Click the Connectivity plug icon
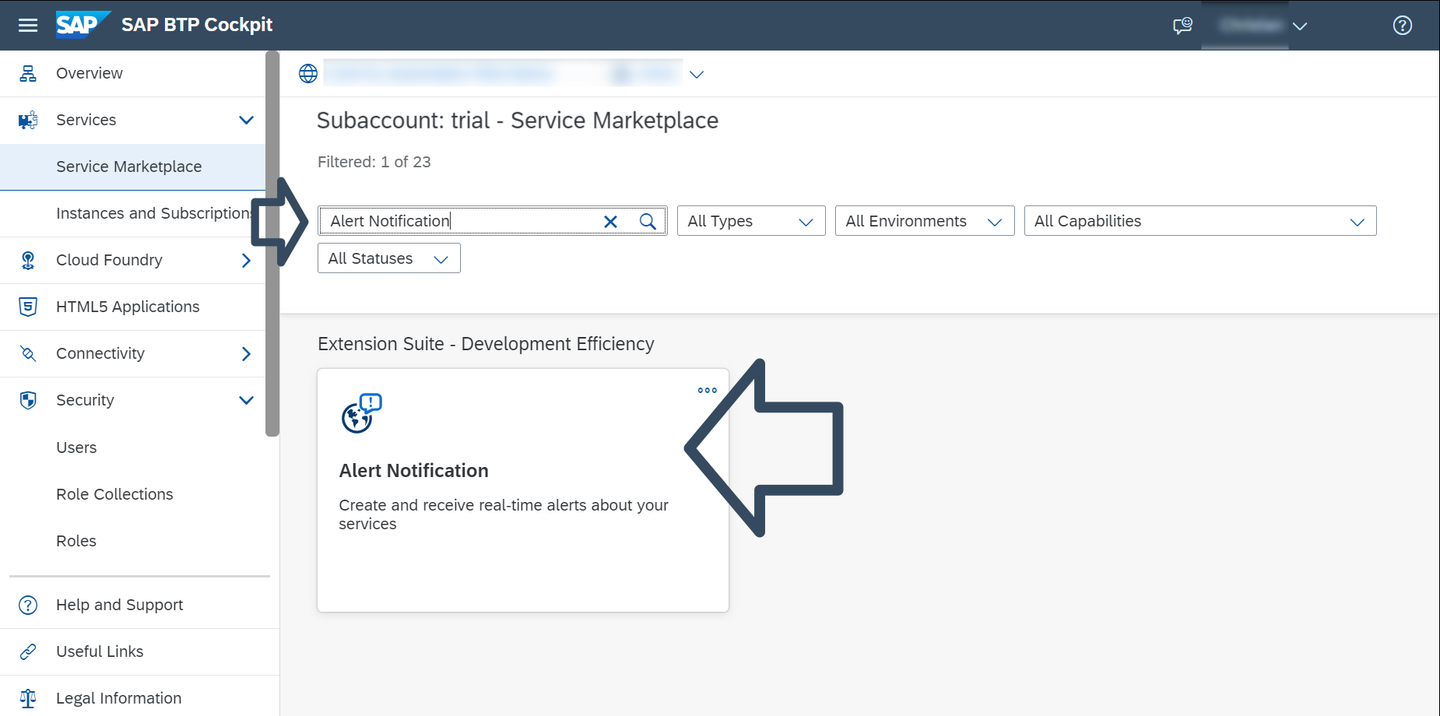 tap(28, 354)
